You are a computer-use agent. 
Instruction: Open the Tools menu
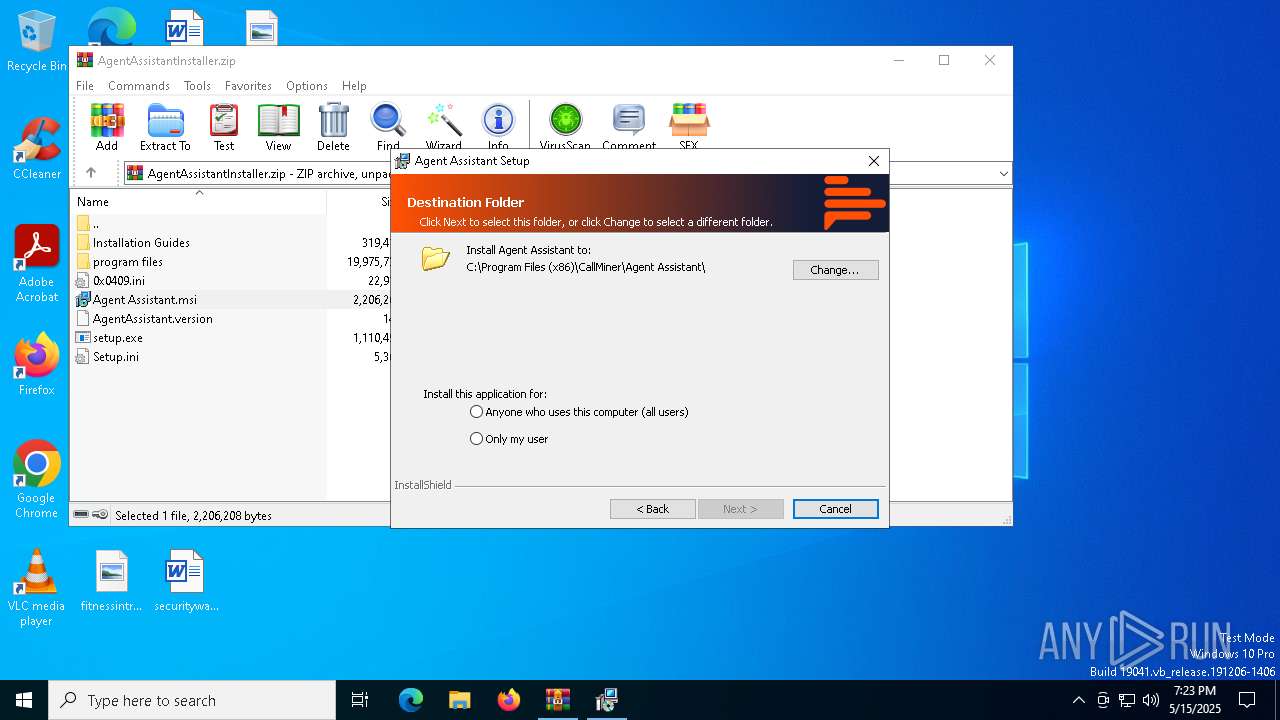click(197, 86)
